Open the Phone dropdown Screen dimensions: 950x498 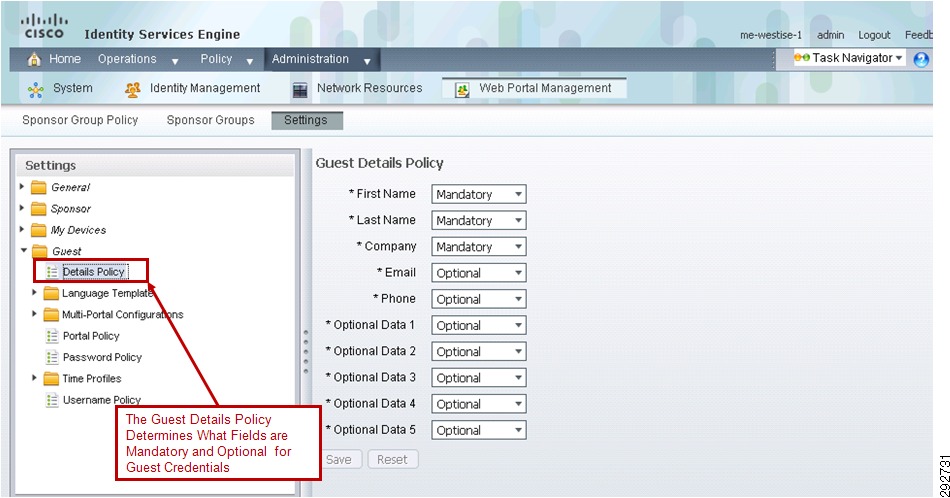479,299
